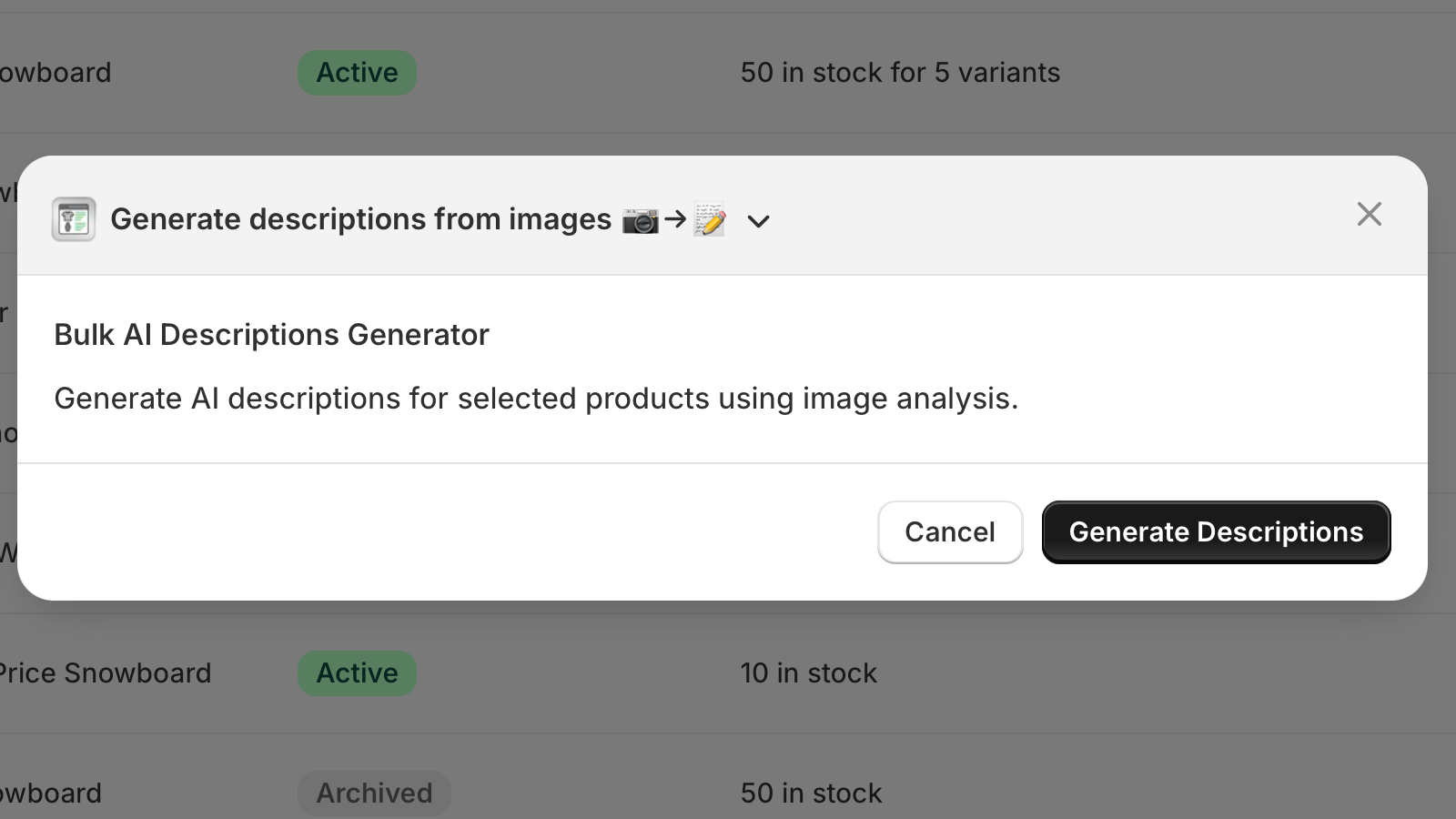The width and height of the screenshot is (1456, 819).
Task: Open the Price Snowboard product entry
Action: 105,673
